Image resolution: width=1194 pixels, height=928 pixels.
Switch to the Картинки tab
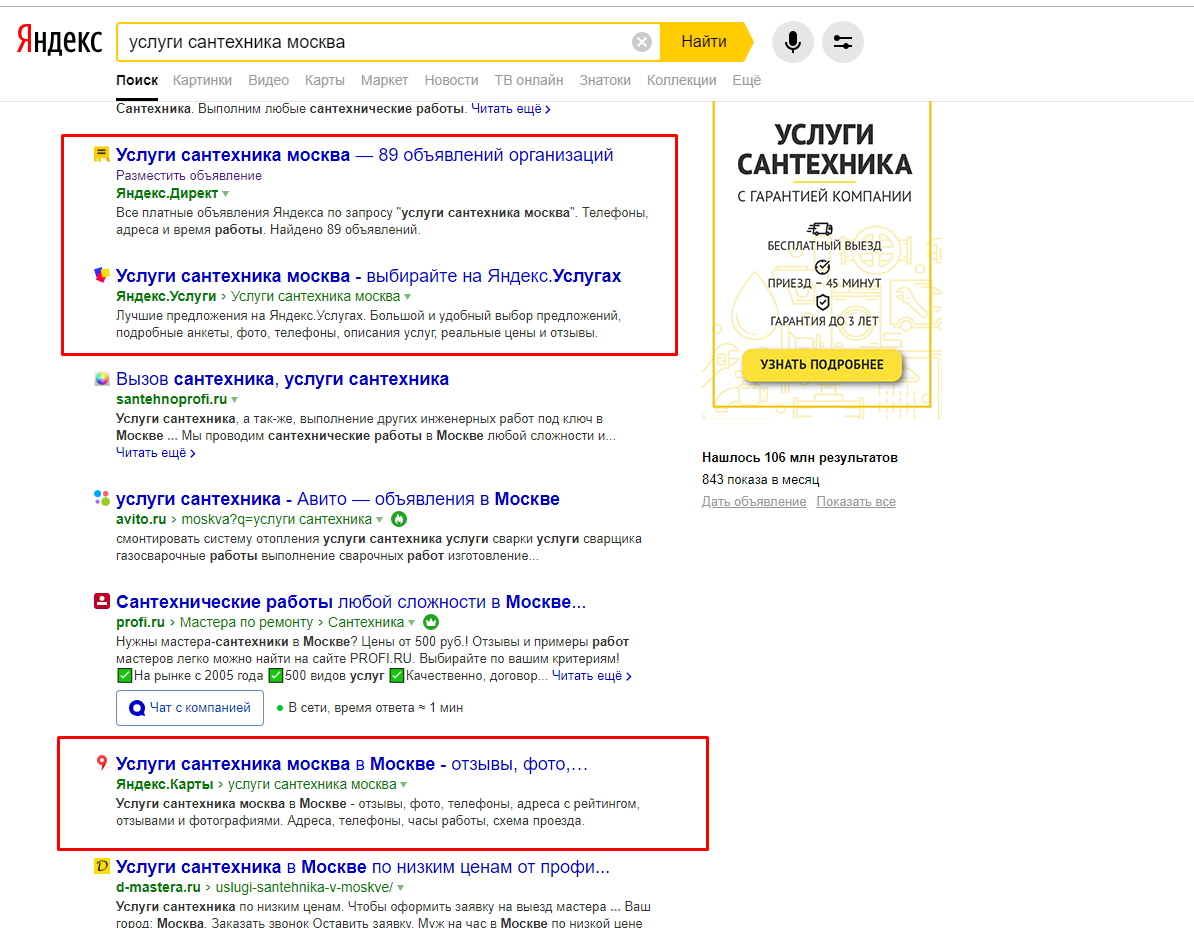202,80
